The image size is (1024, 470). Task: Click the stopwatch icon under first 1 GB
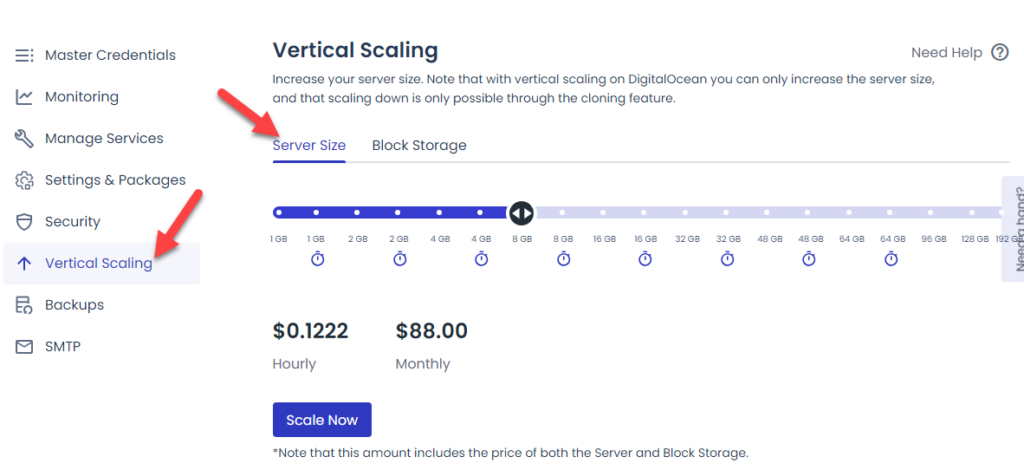[x=317, y=259]
